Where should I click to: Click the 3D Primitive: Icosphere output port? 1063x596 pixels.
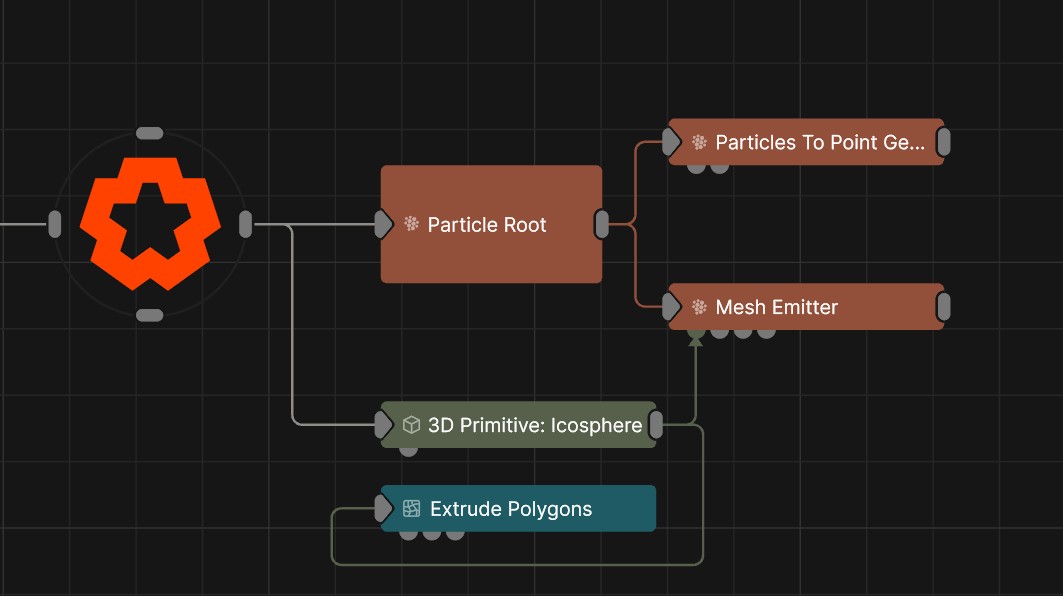pyautogui.click(x=656, y=425)
